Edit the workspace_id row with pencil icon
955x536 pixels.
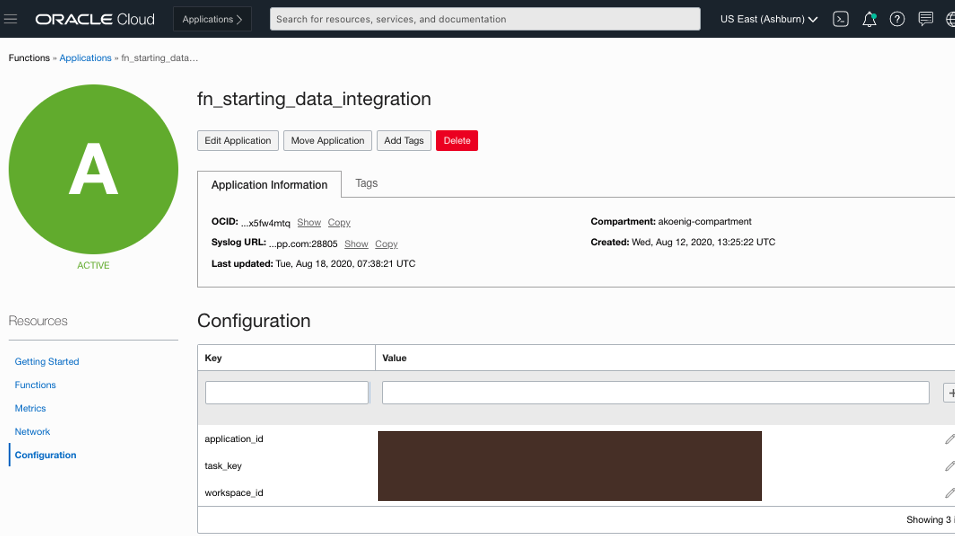coord(950,493)
